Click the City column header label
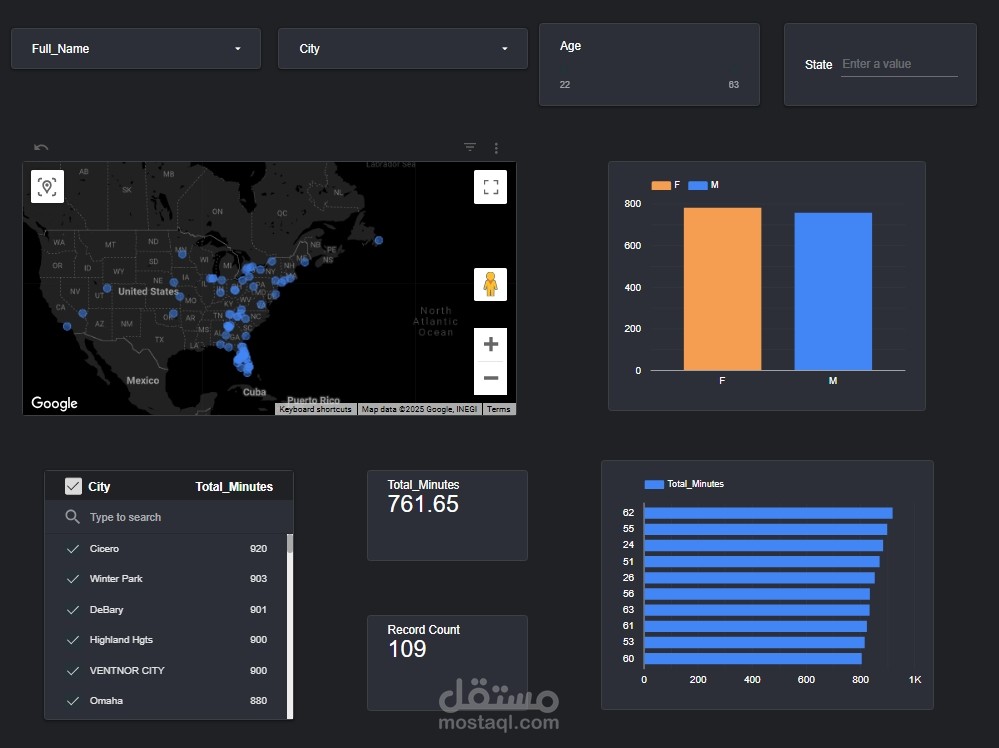 click(99, 487)
